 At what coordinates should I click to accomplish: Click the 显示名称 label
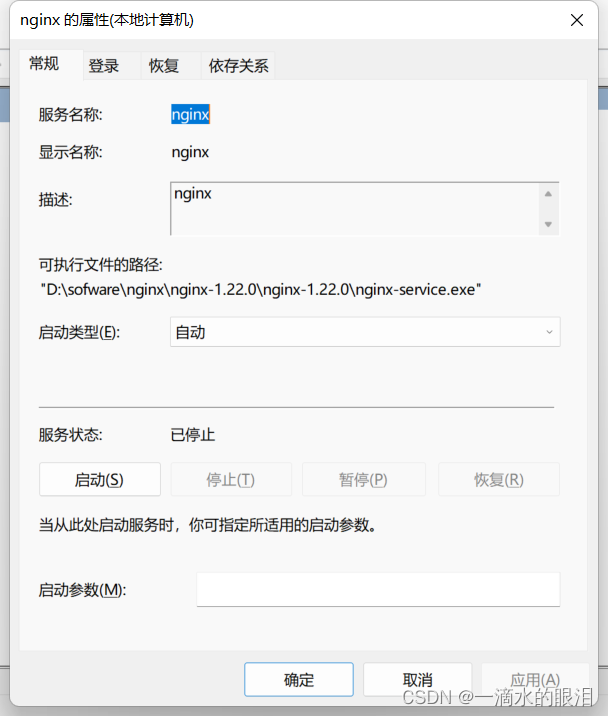(x=70, y=152)
